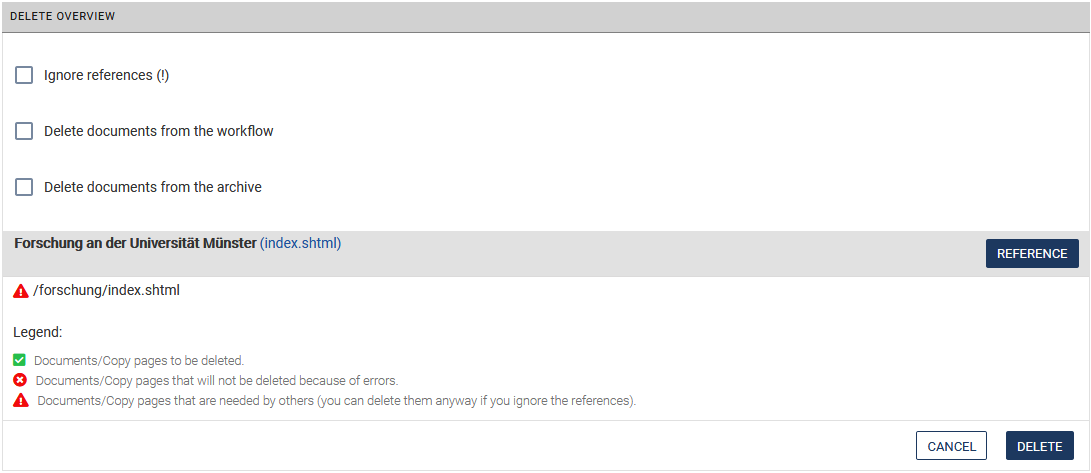Screen dimensions: 1091x473
Task: Check the archive documents deletion checkbox
Action: (x=24, y=187)
